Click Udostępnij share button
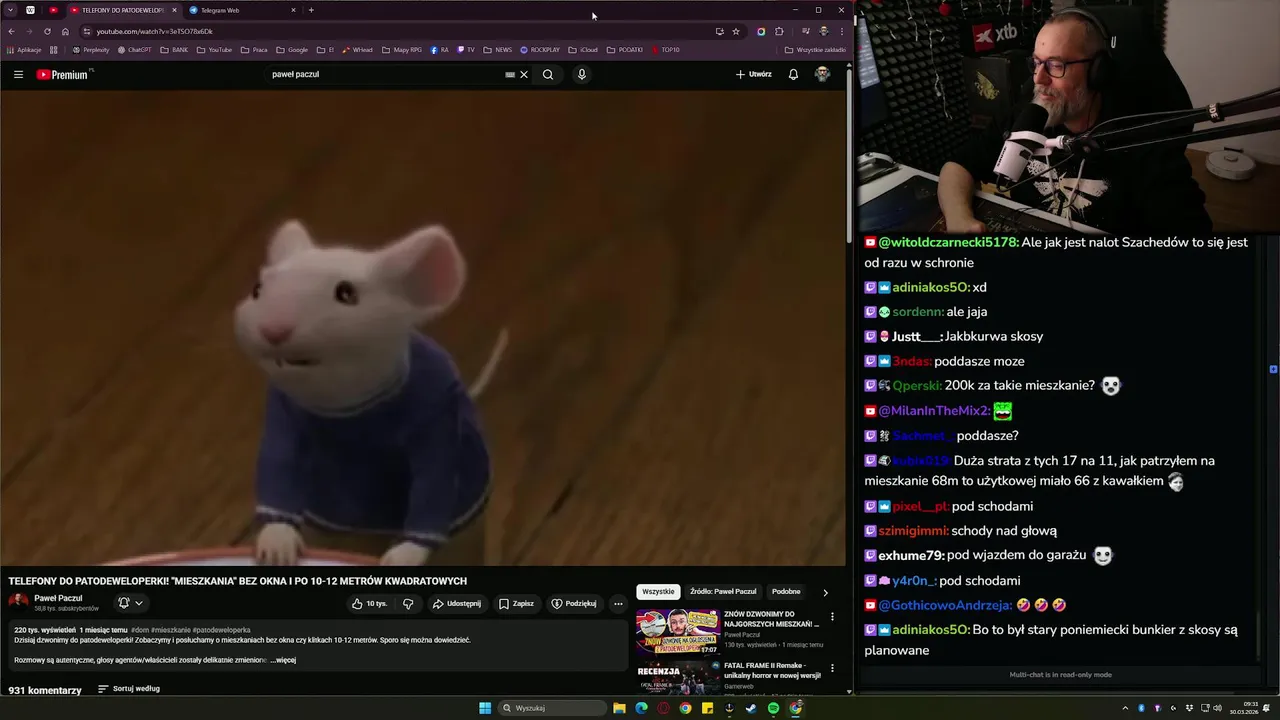The width and height of the screenshot is (1280, 720). [456, 603]
